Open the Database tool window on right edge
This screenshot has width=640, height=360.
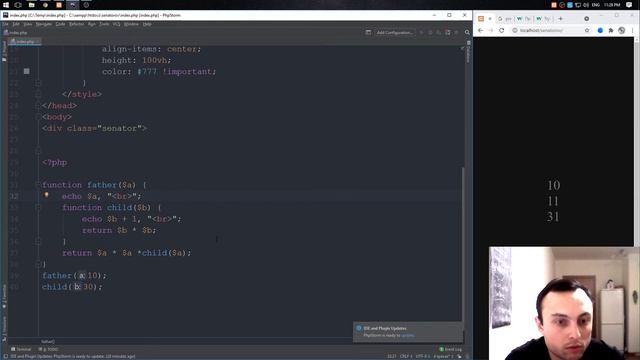(x=468, y=52)
